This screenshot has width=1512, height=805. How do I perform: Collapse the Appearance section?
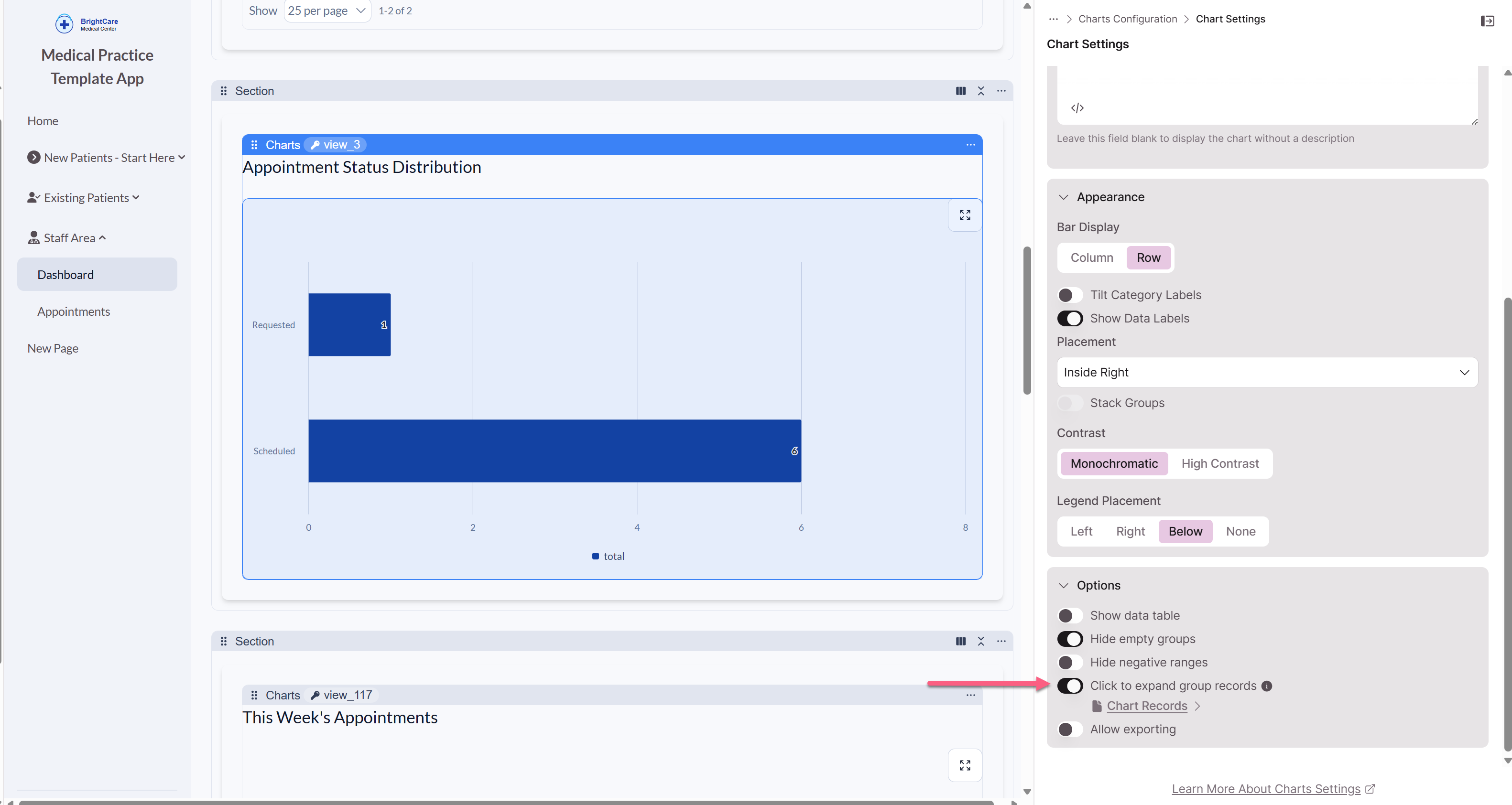coord(1063,197)
